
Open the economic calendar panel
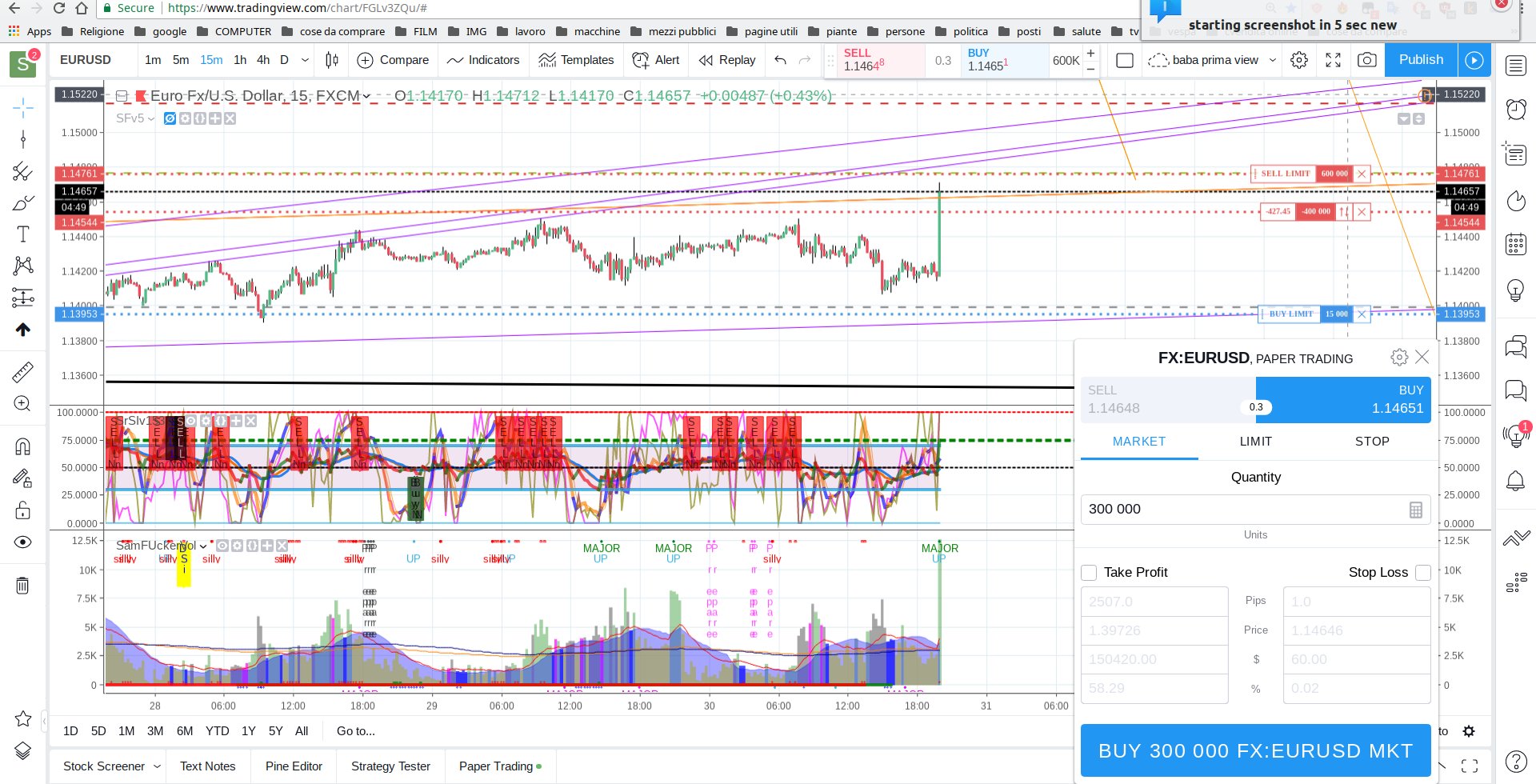pyautogui.click(x=1516, y=244)
